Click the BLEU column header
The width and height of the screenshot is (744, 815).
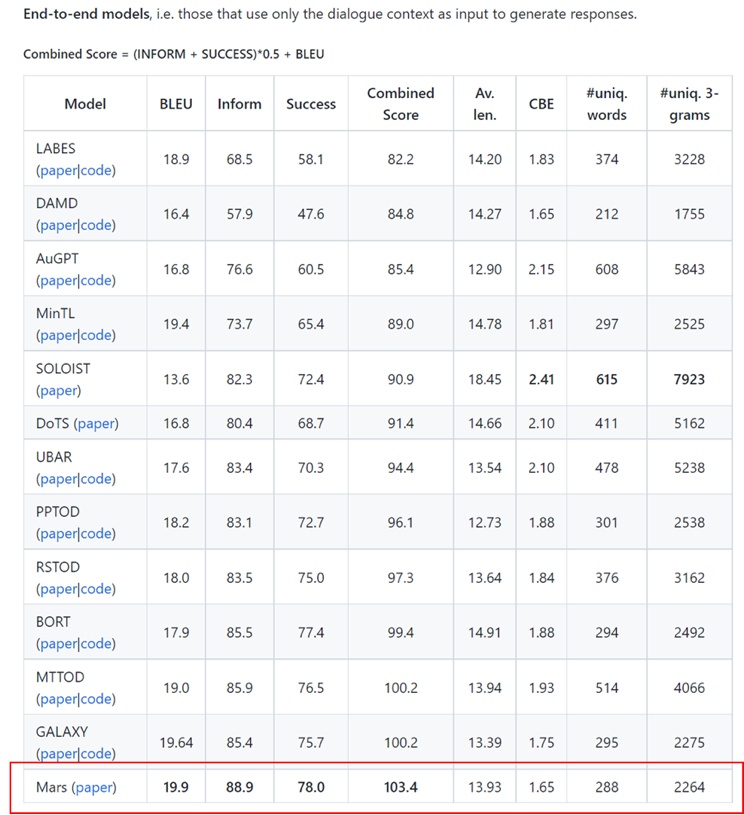click(x=176, y=104)
